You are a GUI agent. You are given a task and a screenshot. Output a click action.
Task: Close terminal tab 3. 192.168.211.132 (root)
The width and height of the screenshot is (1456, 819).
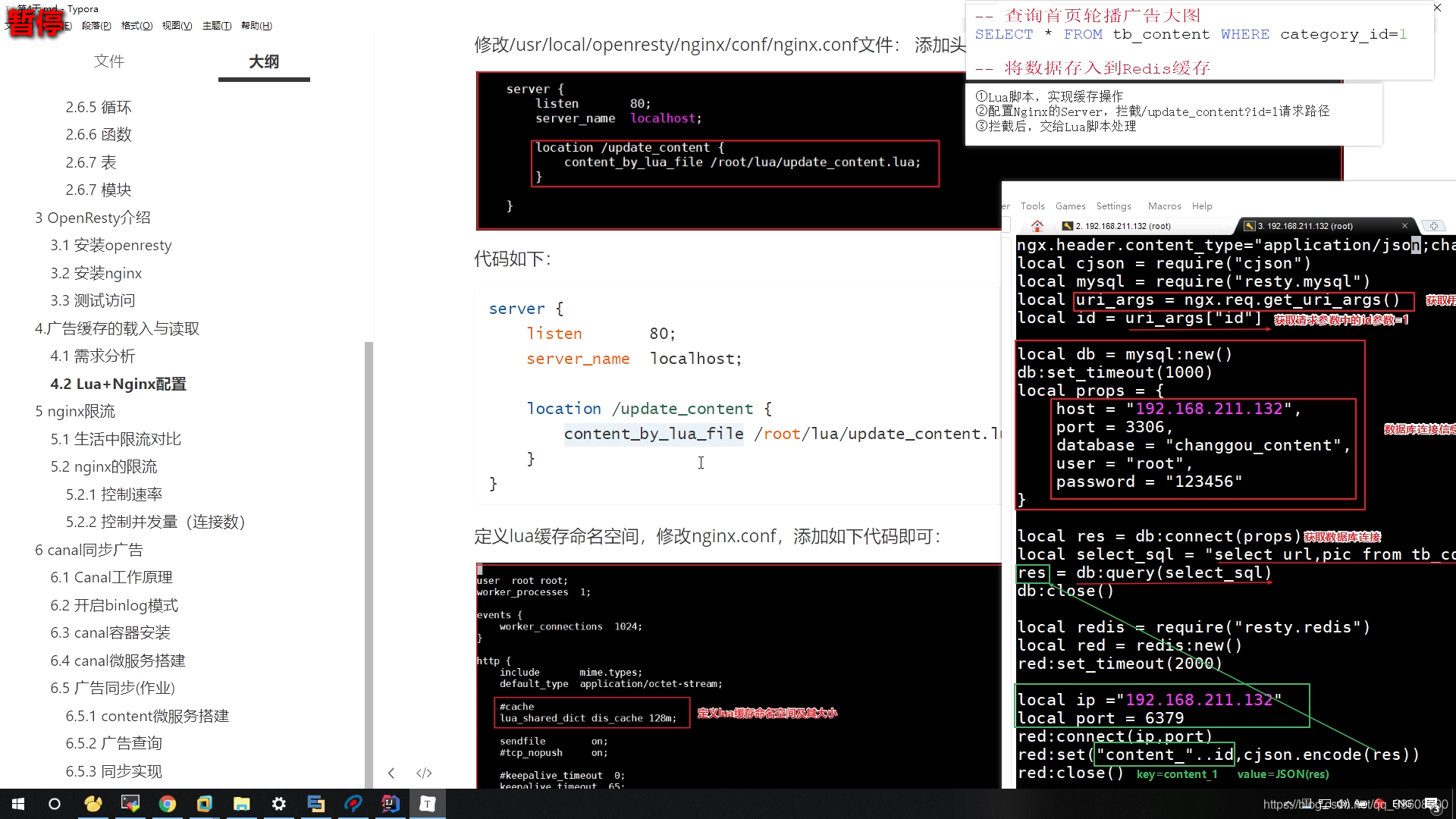[x=1404, y=226]
